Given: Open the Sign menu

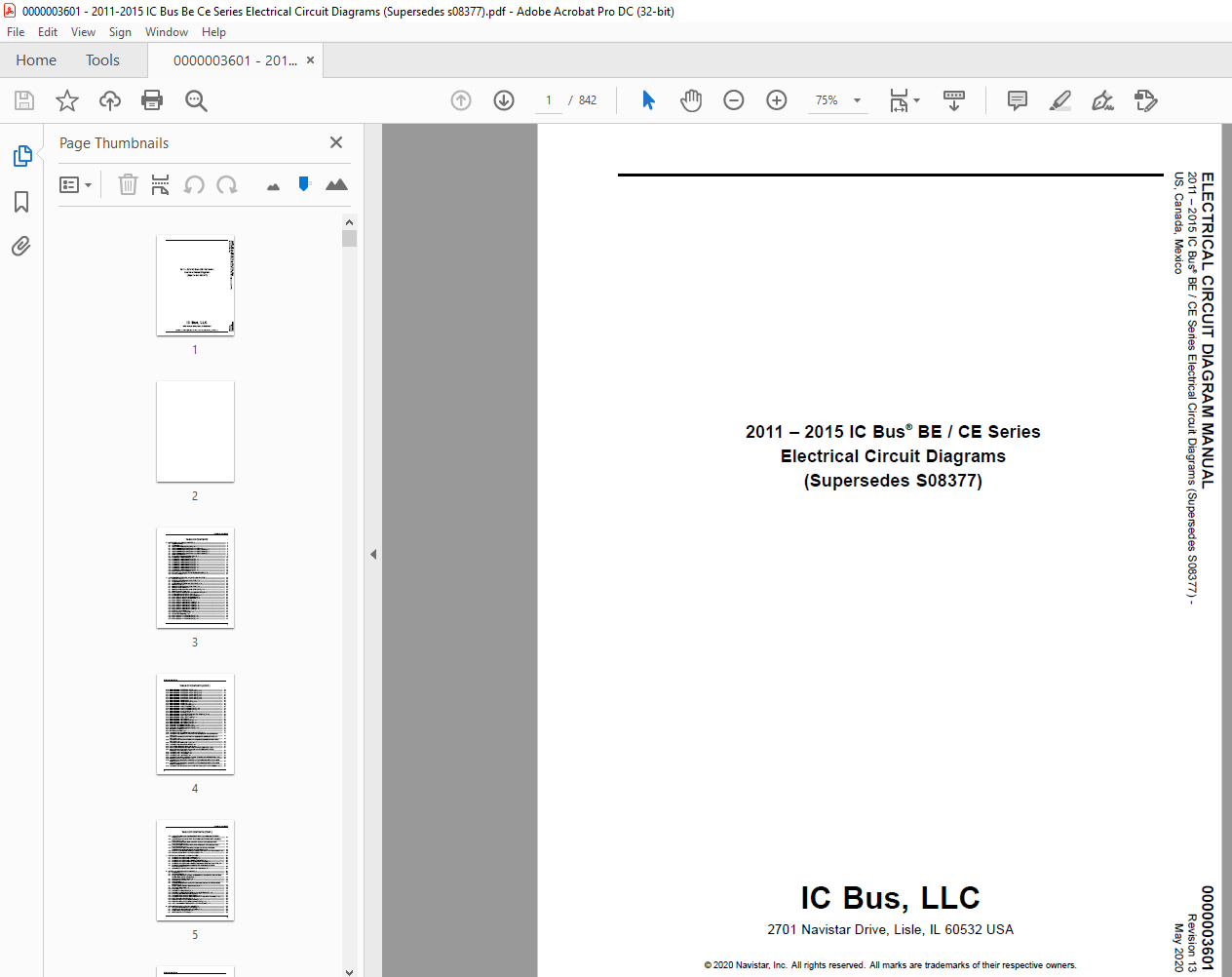Looking at the screenshot, I should [x=120, y=32].
